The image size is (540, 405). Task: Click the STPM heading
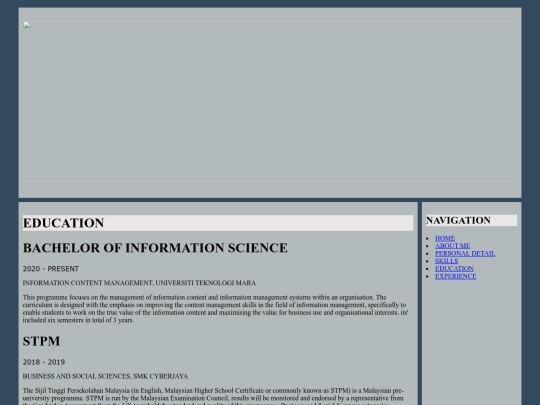pyautogui.click(x=41, y=341)
